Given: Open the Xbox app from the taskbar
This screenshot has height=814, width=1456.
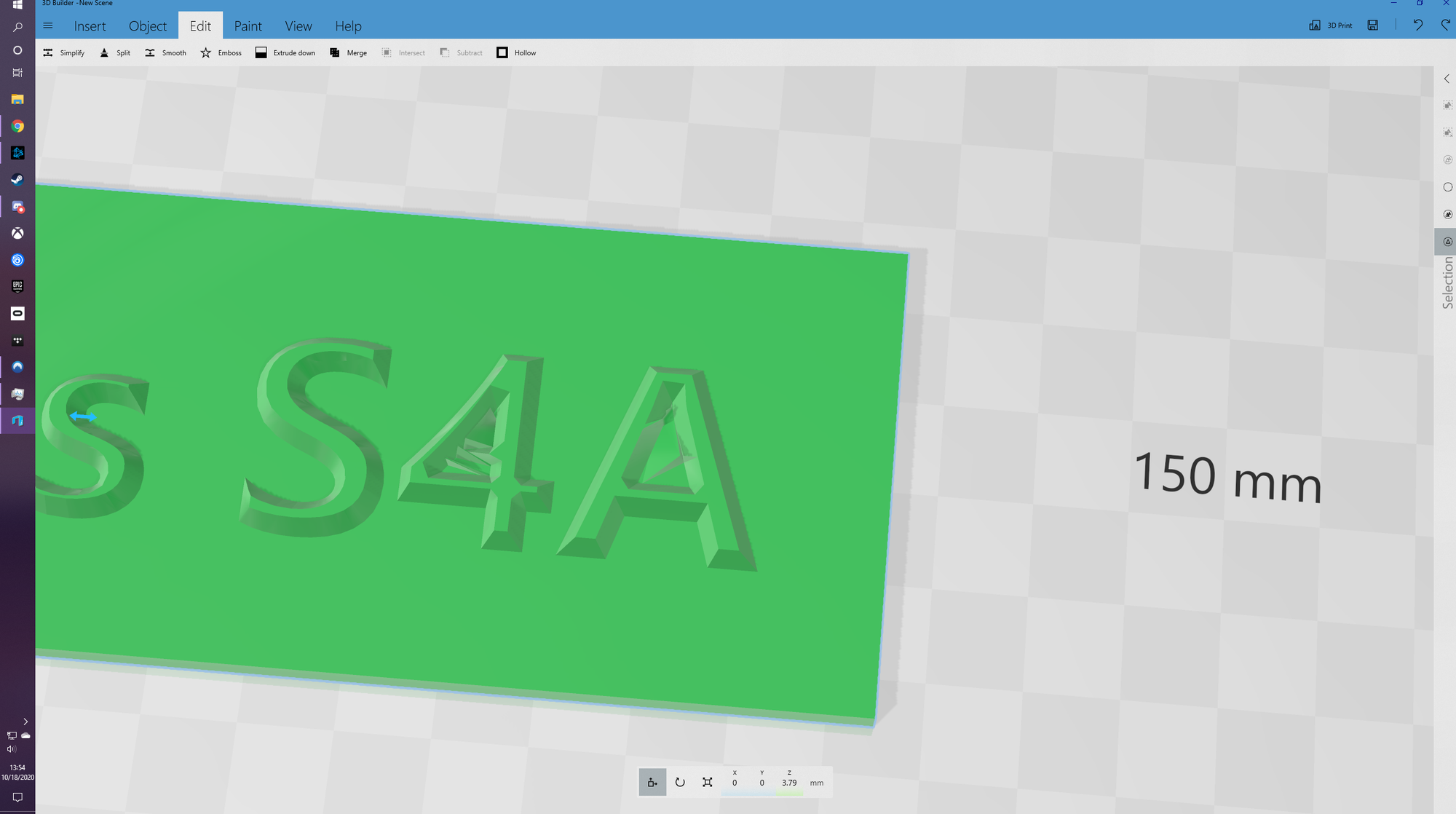Looking at the screenshot, I should [17, 233].
